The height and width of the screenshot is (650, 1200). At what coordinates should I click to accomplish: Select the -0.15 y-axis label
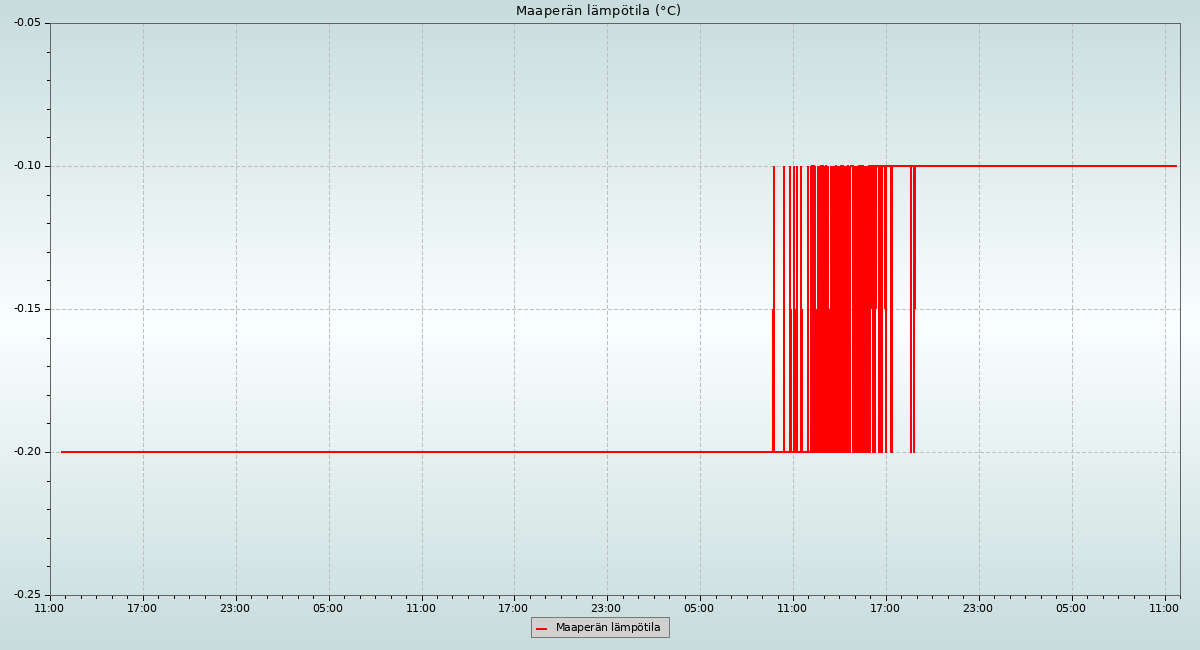pyautogui.click(x=27, y=309)
